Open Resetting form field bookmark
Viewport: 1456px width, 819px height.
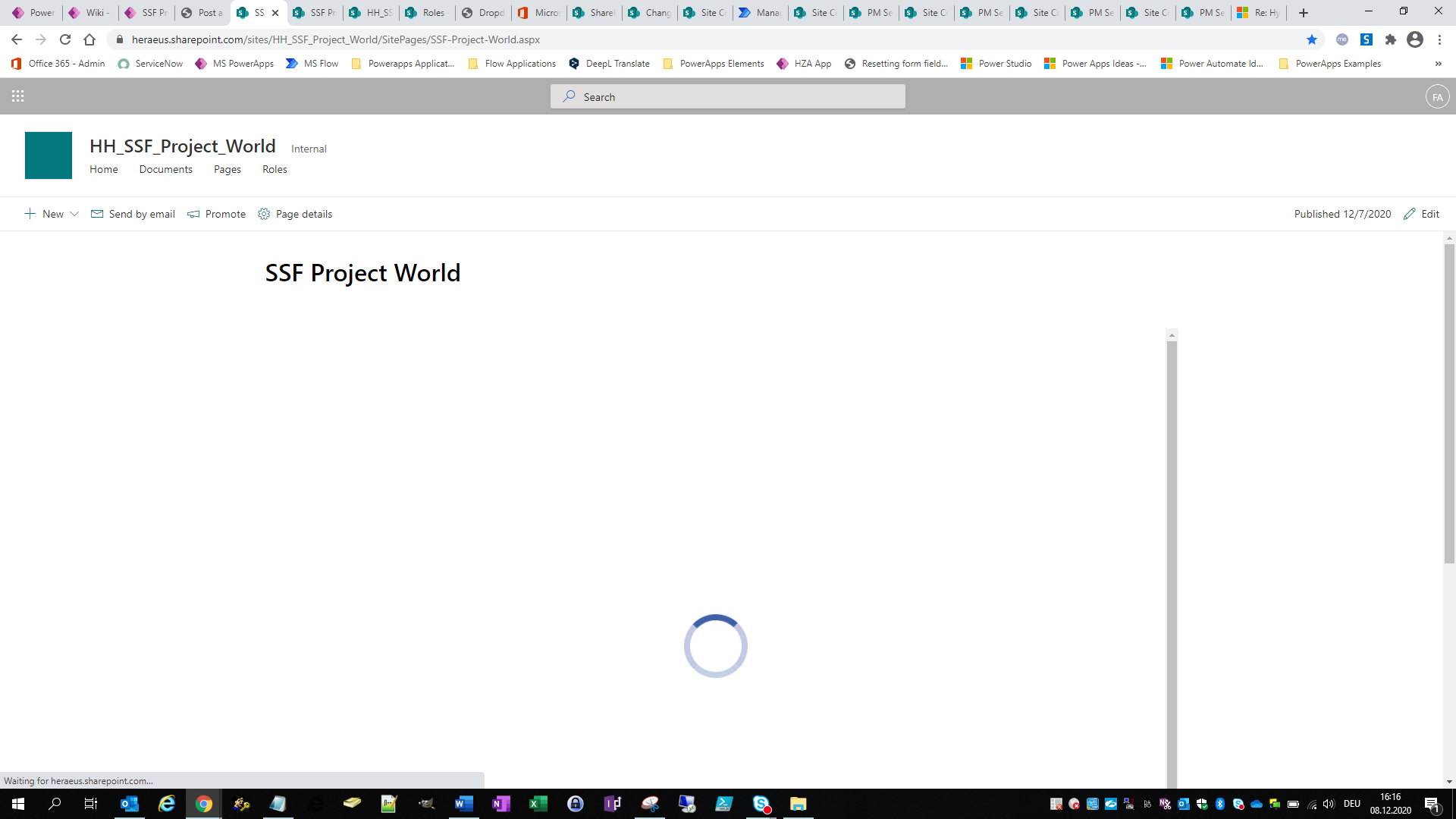click(x=896, y=64)
